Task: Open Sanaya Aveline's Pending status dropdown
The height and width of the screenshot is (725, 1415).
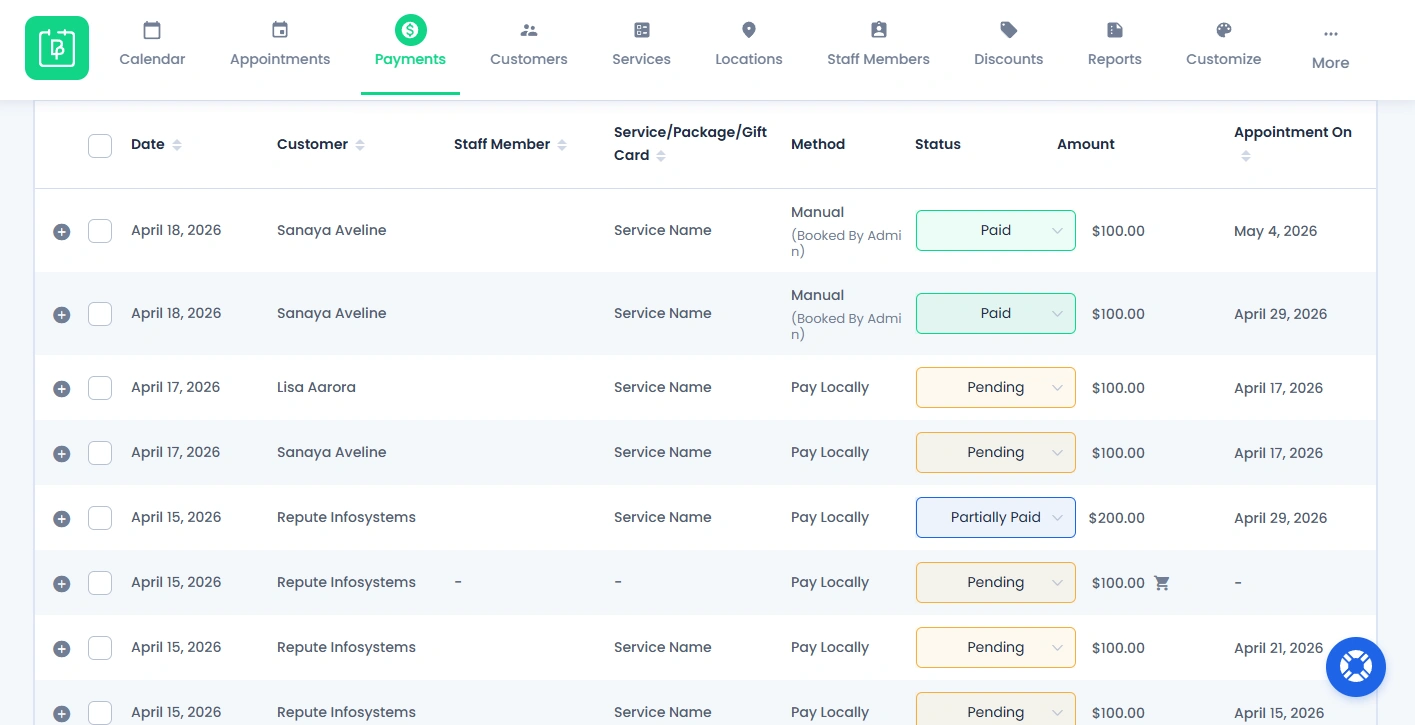Action: pos(996,453)
